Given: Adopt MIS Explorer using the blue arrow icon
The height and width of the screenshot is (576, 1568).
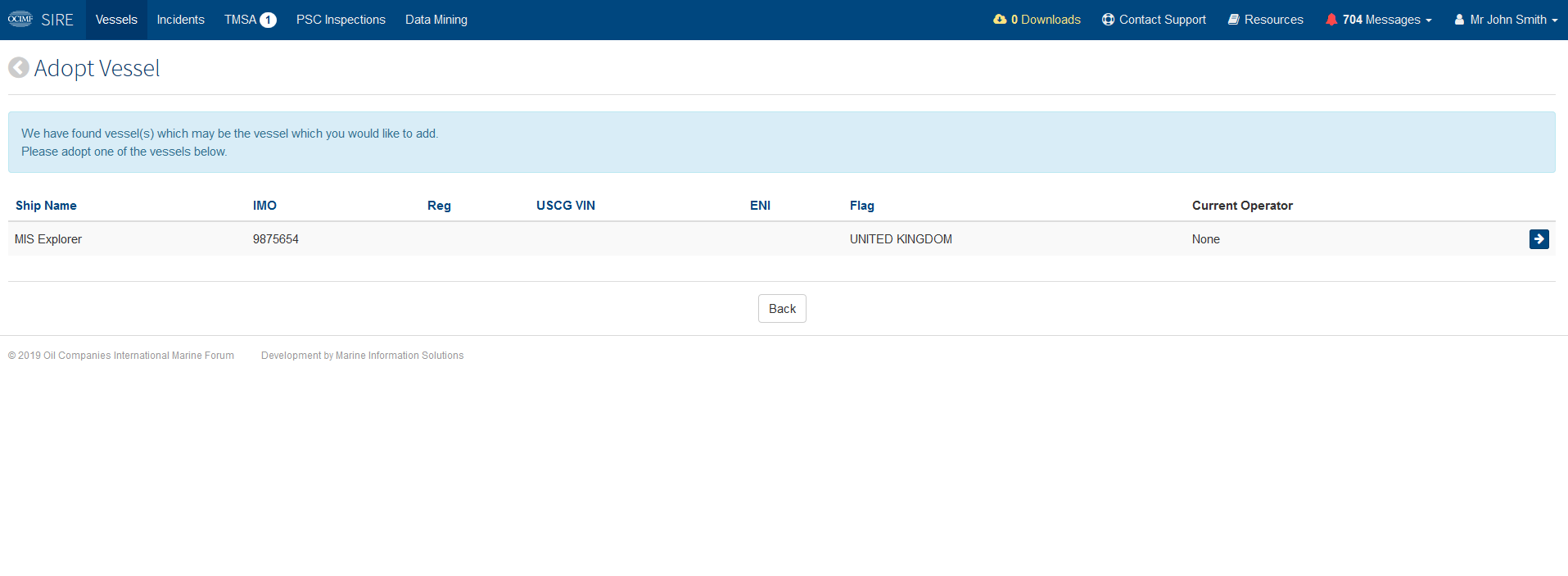Looking at the screenshot, I should tap(1539, 238).
